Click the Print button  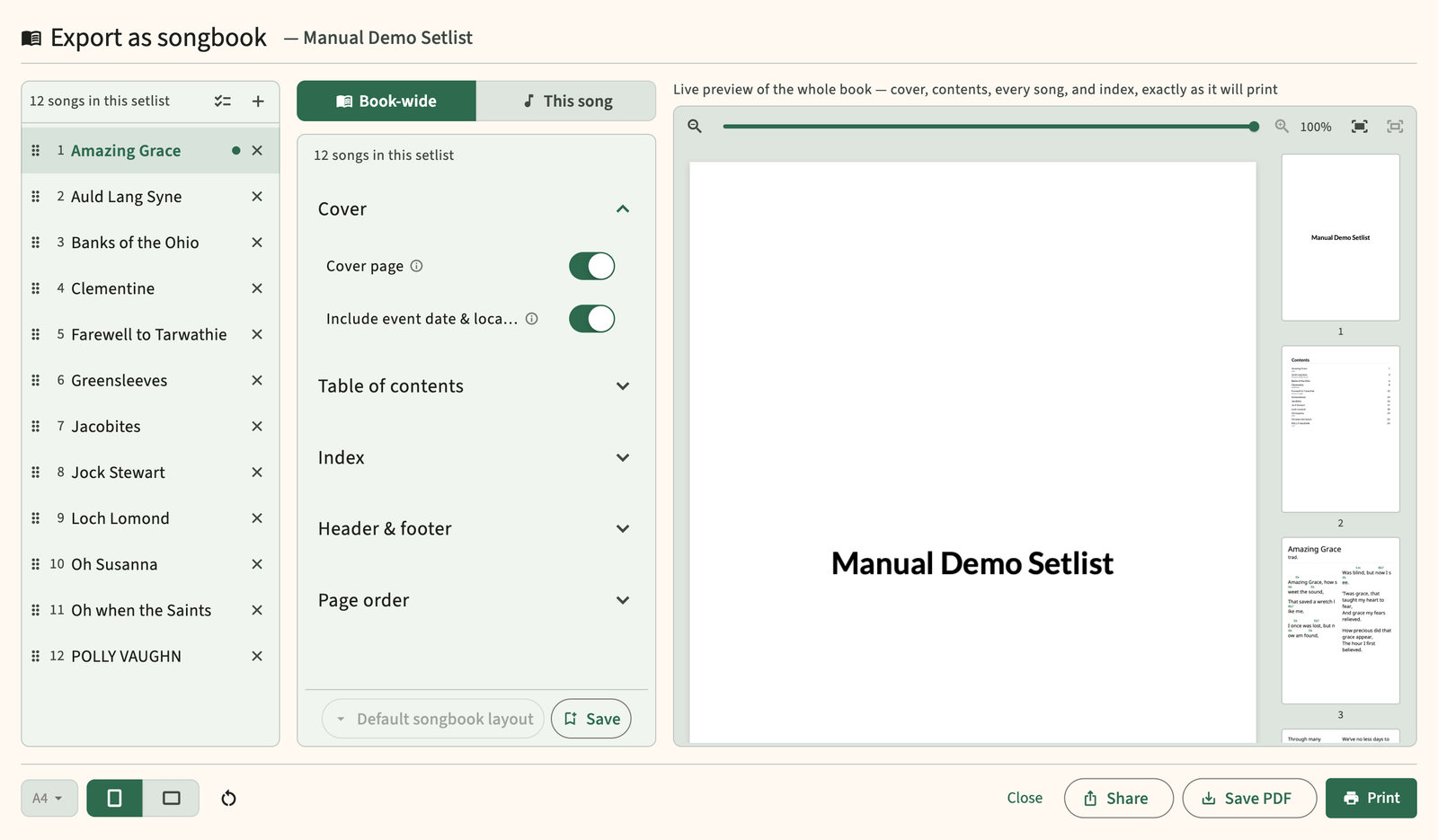coord(1371,798)
